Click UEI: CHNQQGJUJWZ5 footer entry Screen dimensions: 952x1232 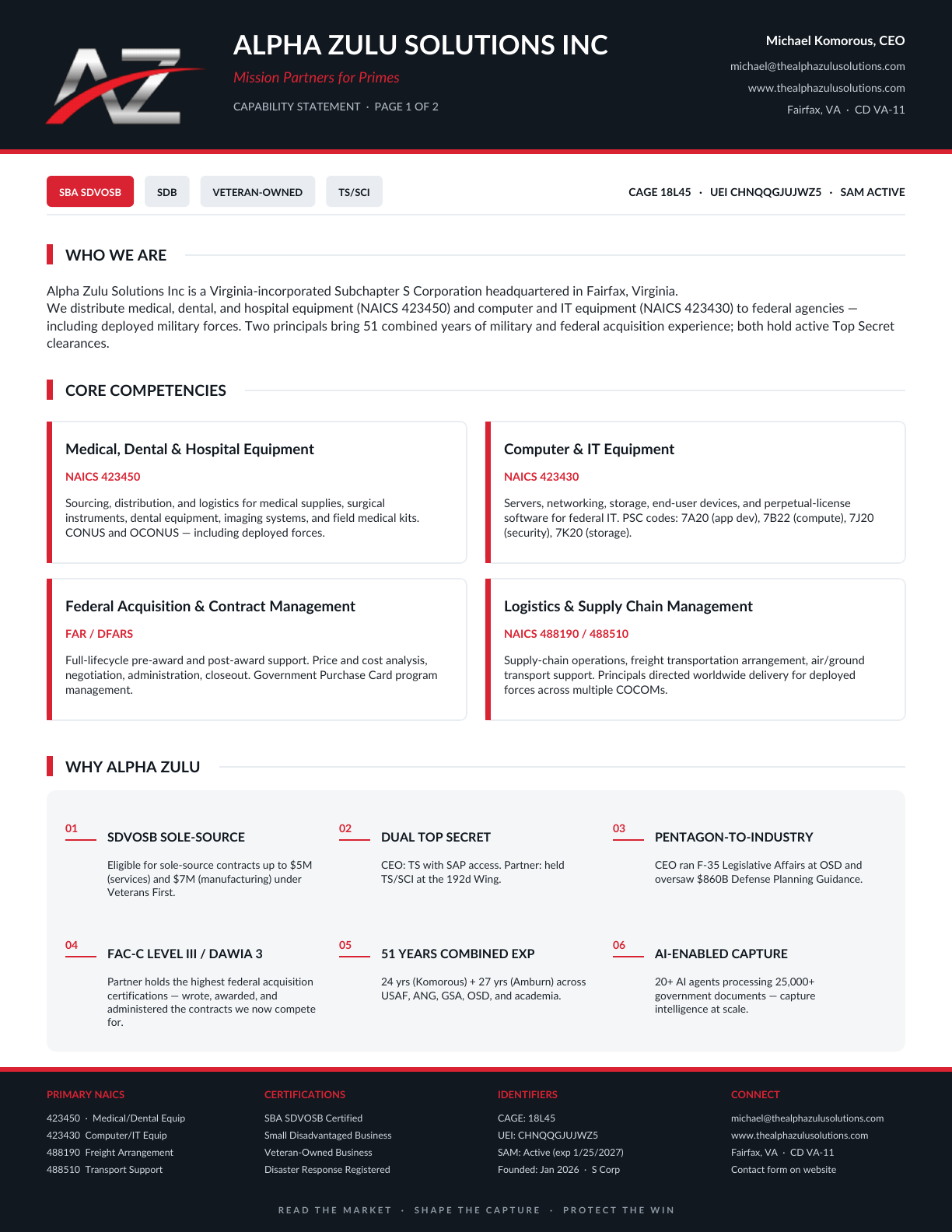click(548, 1136)
